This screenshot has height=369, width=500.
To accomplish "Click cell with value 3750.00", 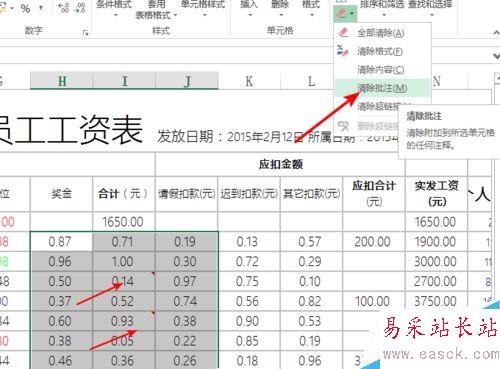I will [436, 301].
